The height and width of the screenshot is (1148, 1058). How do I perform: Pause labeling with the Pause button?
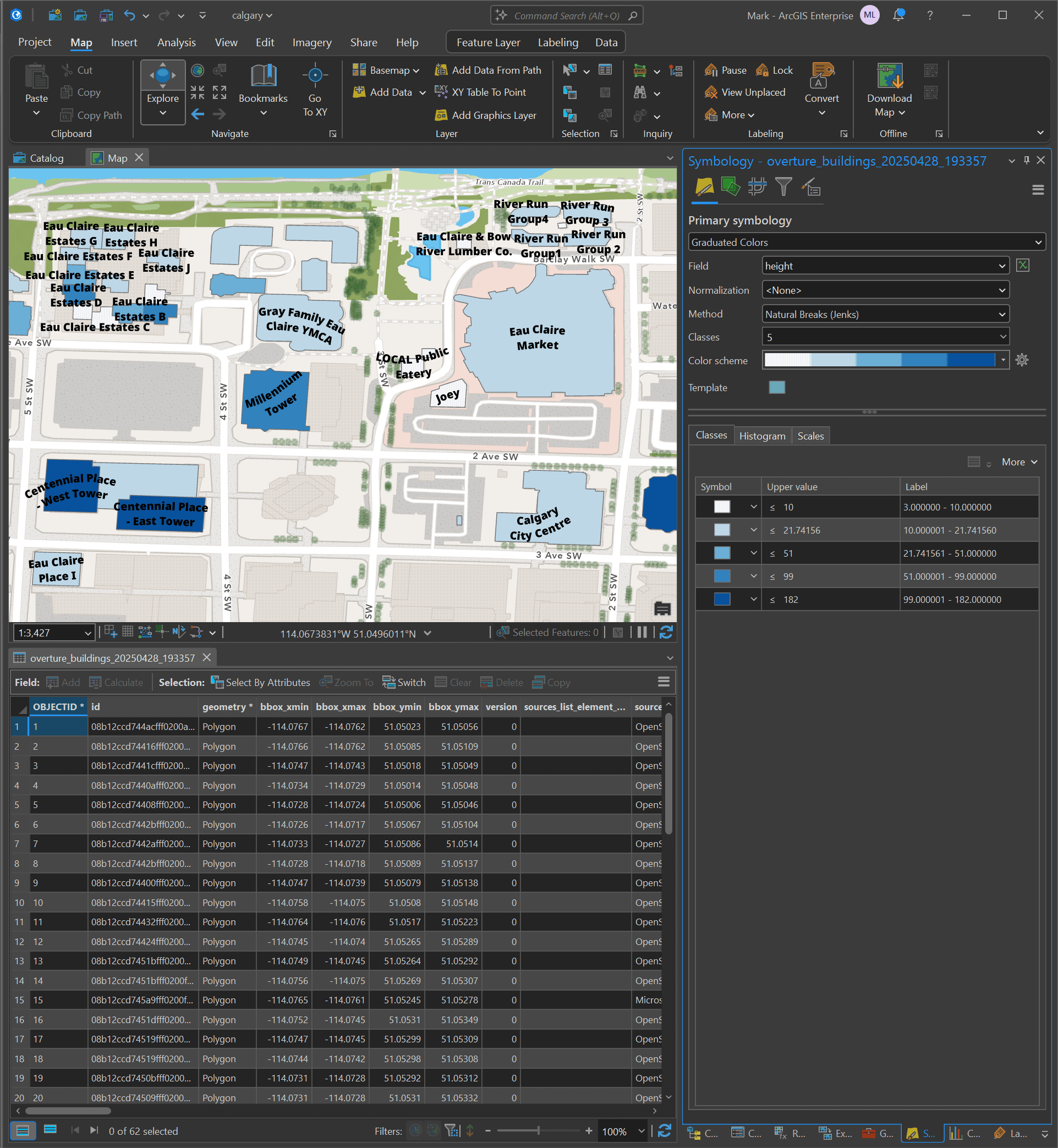pyautogui.click(x=725, y=70)
